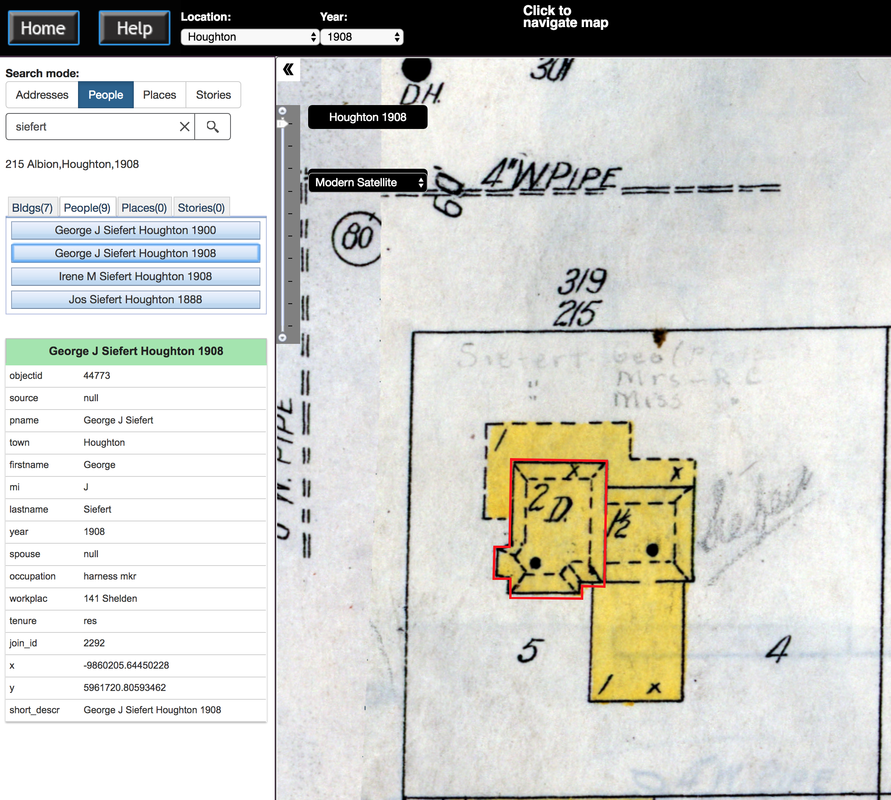Click the tenure value 'res'
The image size is (891, 800).
coord(90,621)
